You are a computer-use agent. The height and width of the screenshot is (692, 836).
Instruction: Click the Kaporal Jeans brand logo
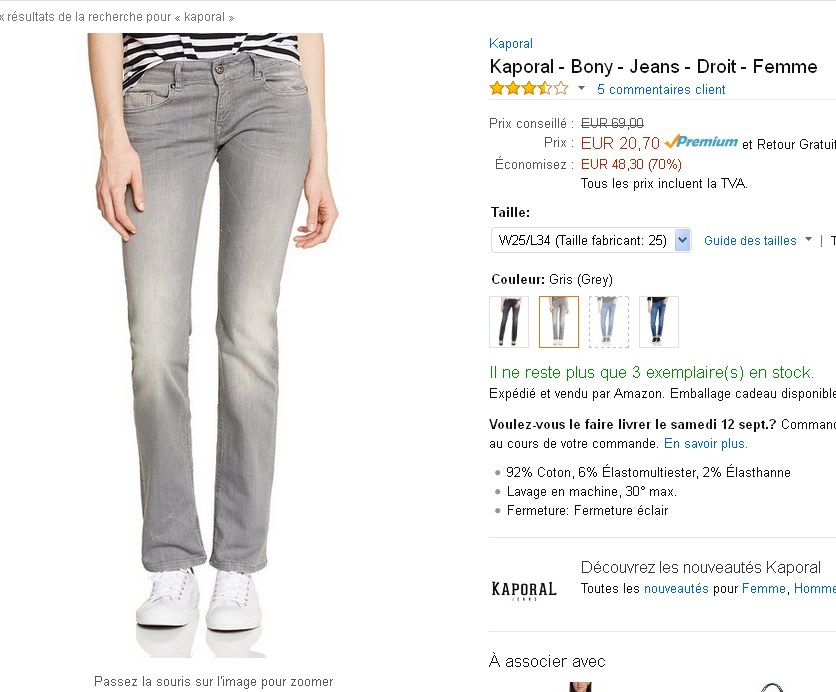point(523,589)
